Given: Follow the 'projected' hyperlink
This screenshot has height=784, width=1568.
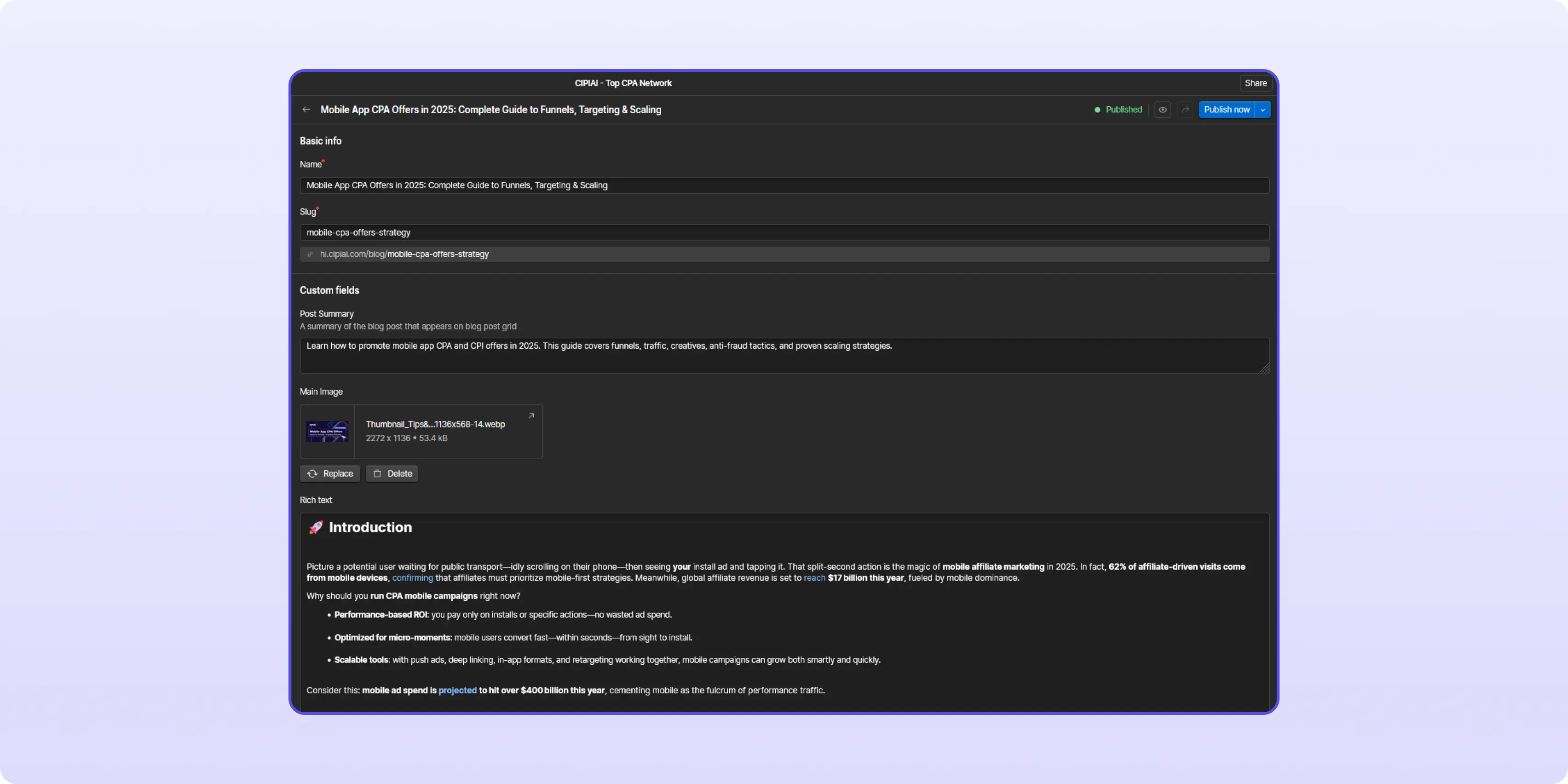Looking at the screenshot, I should [x=458, y=690].
